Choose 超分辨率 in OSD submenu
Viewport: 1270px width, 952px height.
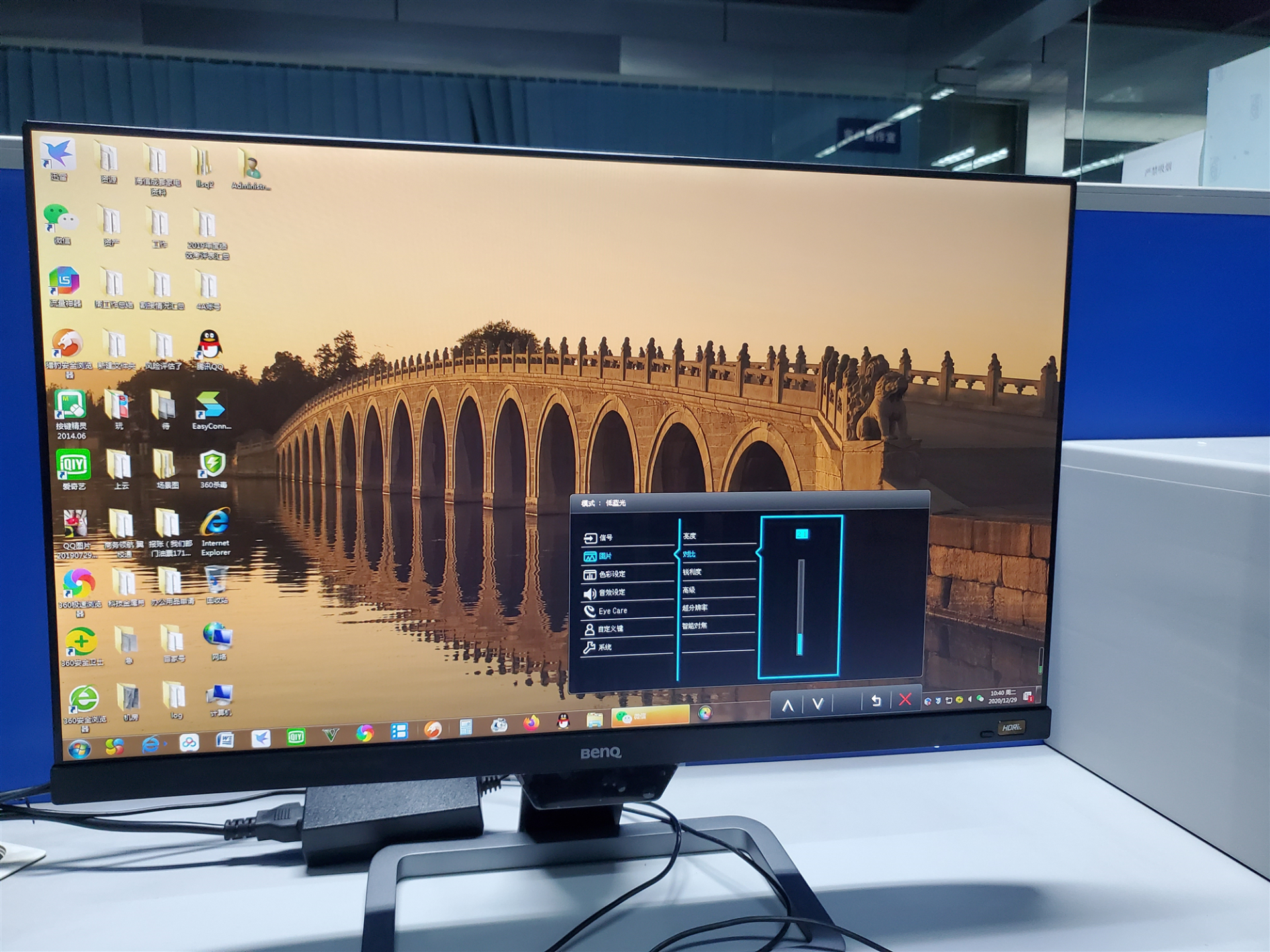[718, 608]
